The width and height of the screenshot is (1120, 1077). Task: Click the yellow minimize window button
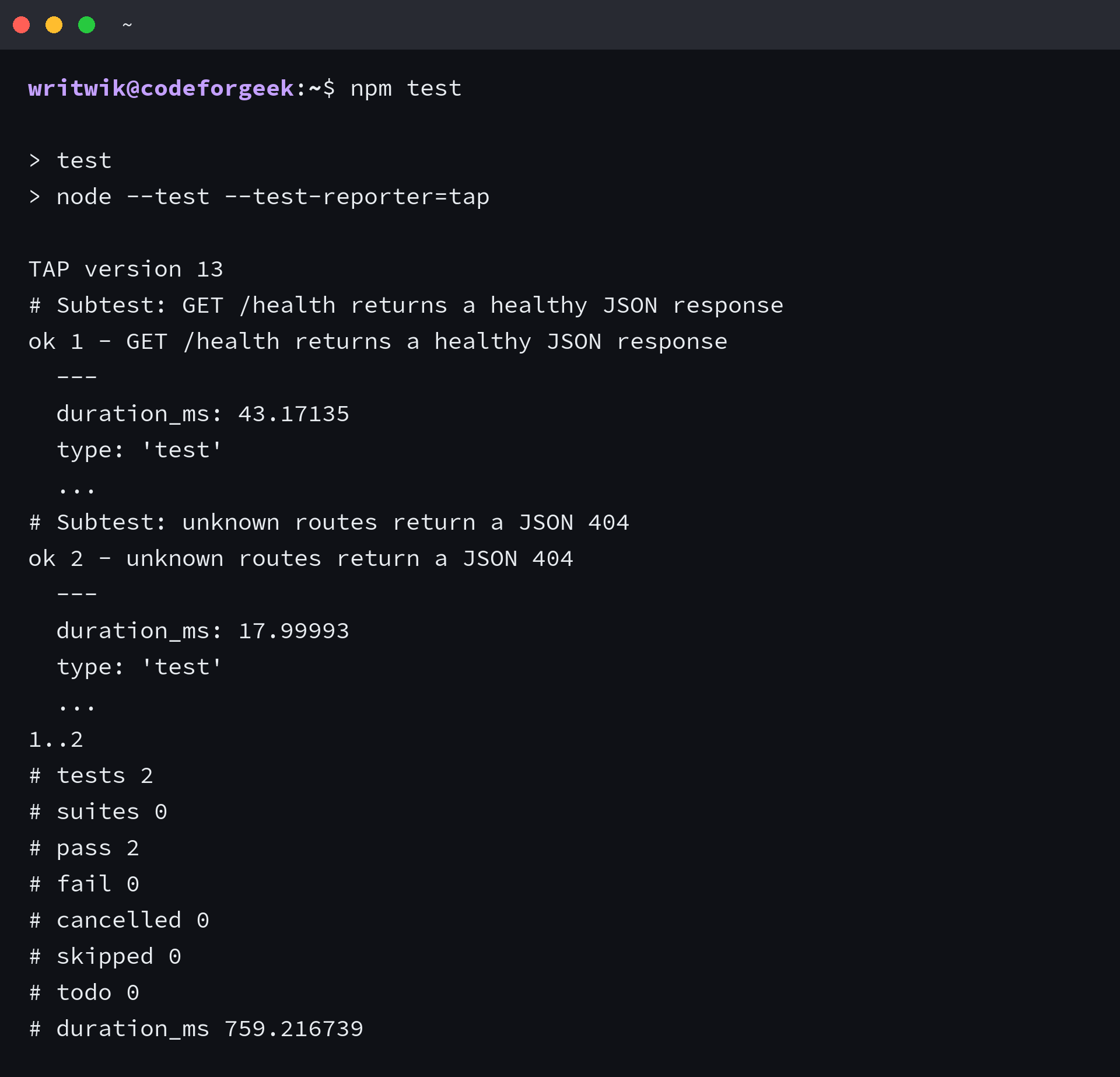[54, 25]
